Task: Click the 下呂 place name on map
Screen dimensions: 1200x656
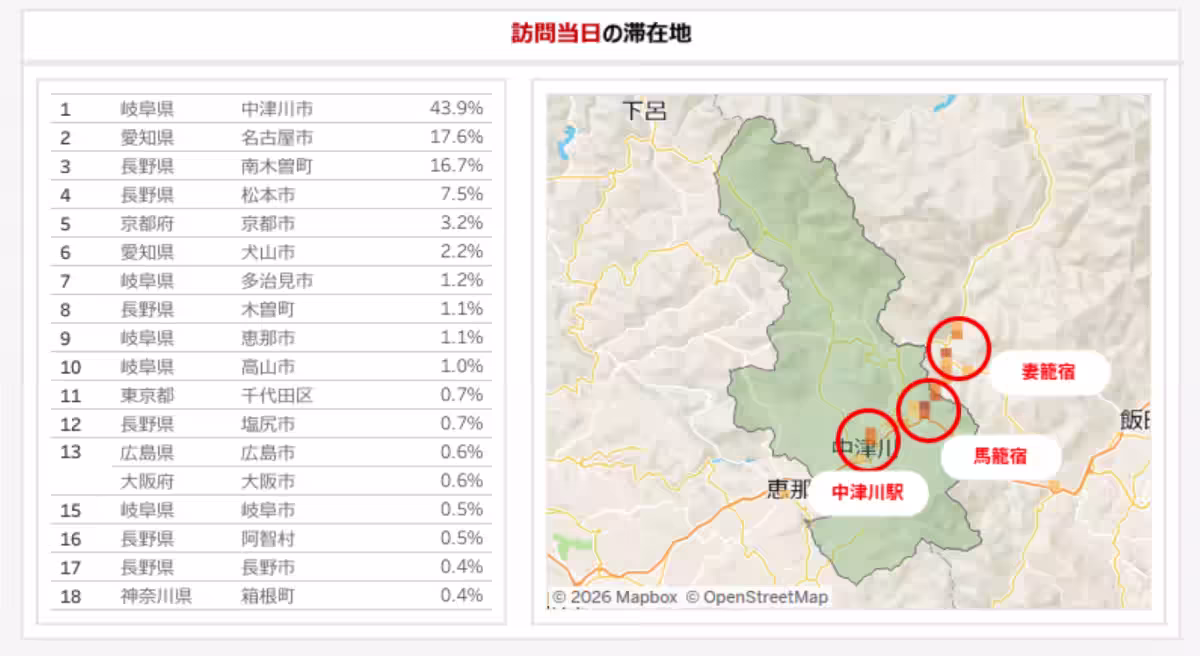Action: pos(644,110)
